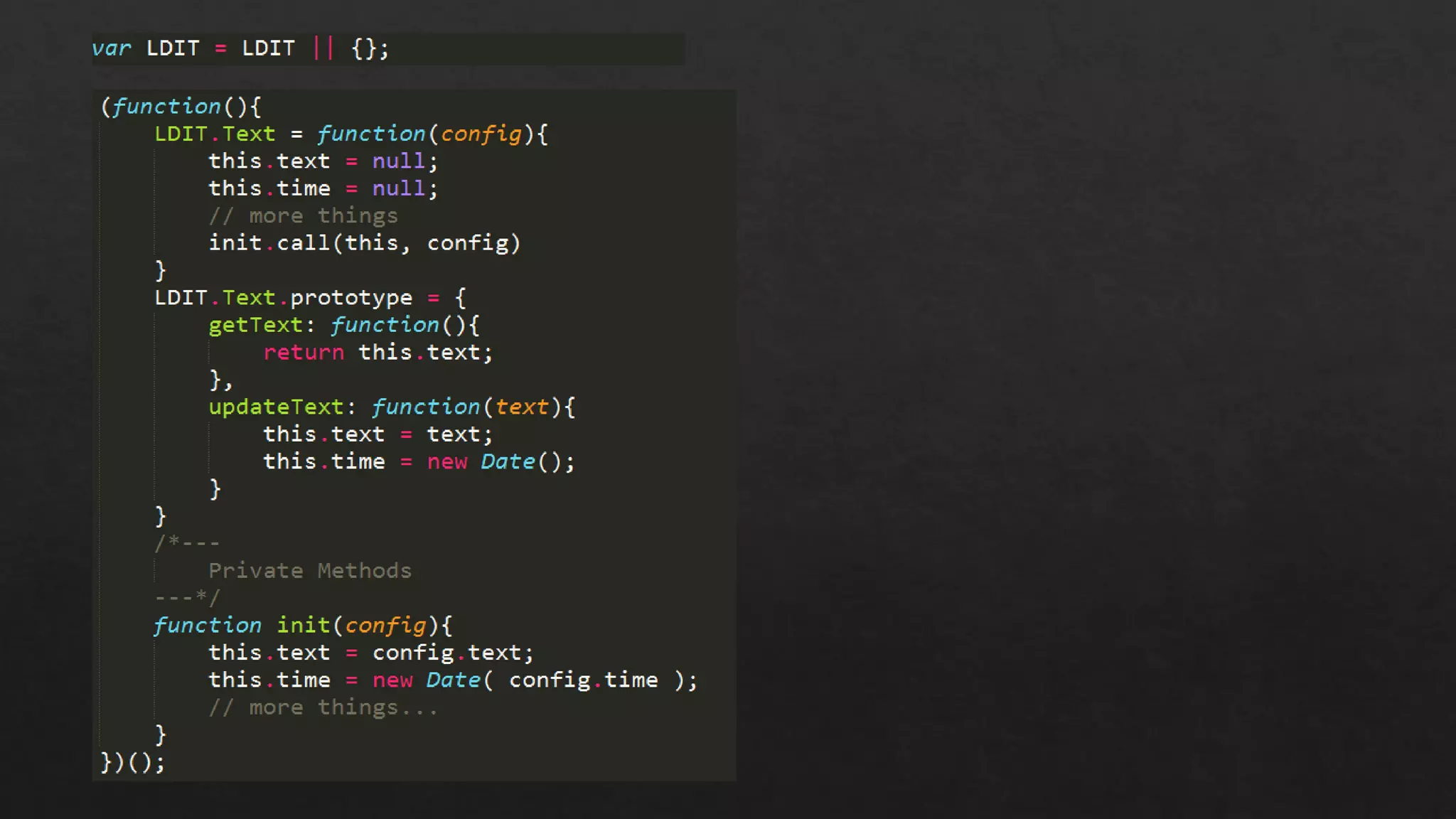
Task: Click the closing '})();' line
Action: click(133, 762)
